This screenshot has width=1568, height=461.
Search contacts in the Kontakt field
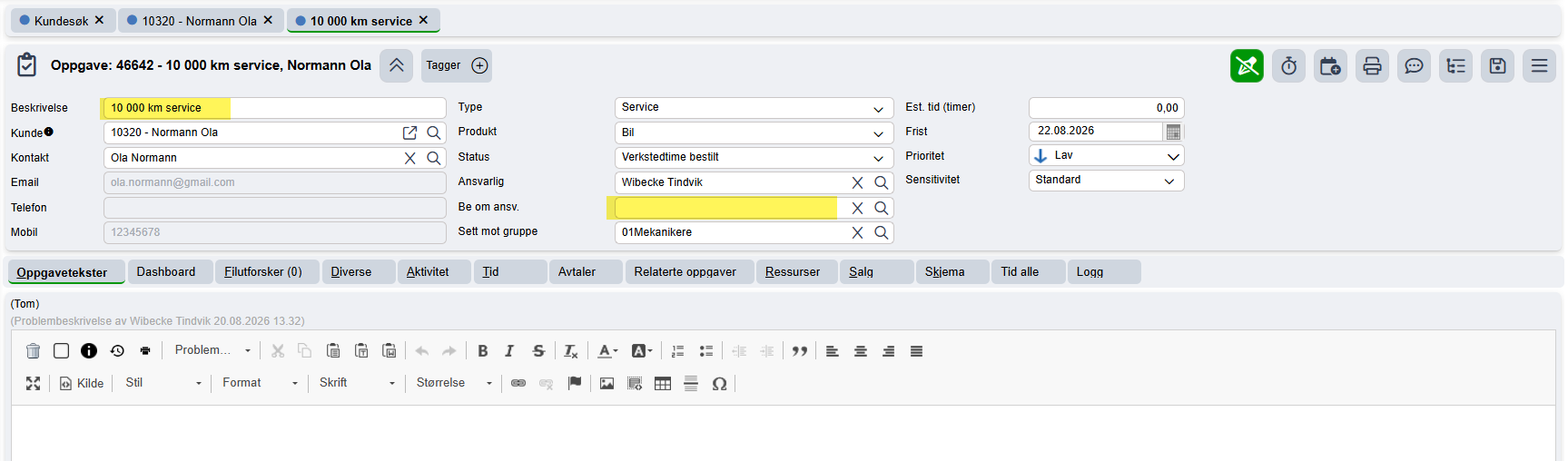434,158
